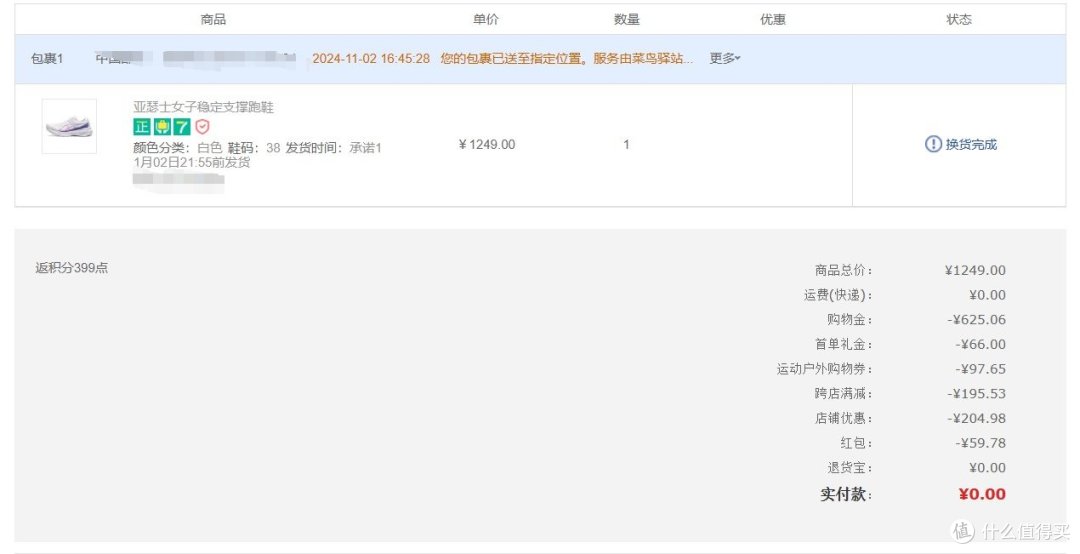Click the 返积分399点 points text
This screenshot has height=554, width=1080.
coord(72,267)
